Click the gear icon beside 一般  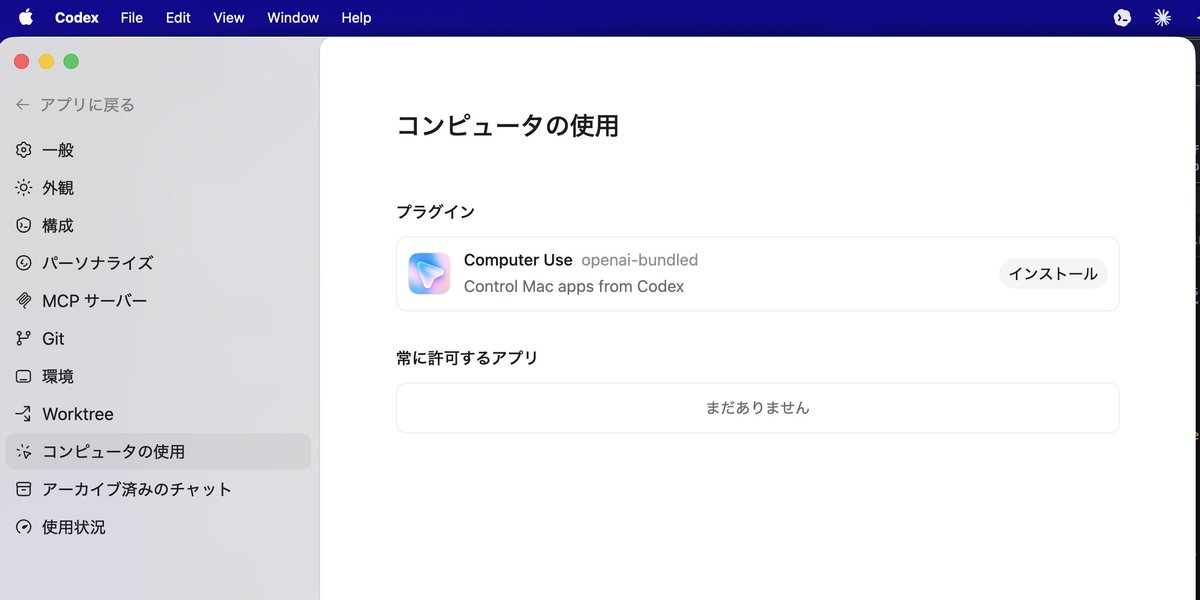pyautogui.click(x=24, y=150)
